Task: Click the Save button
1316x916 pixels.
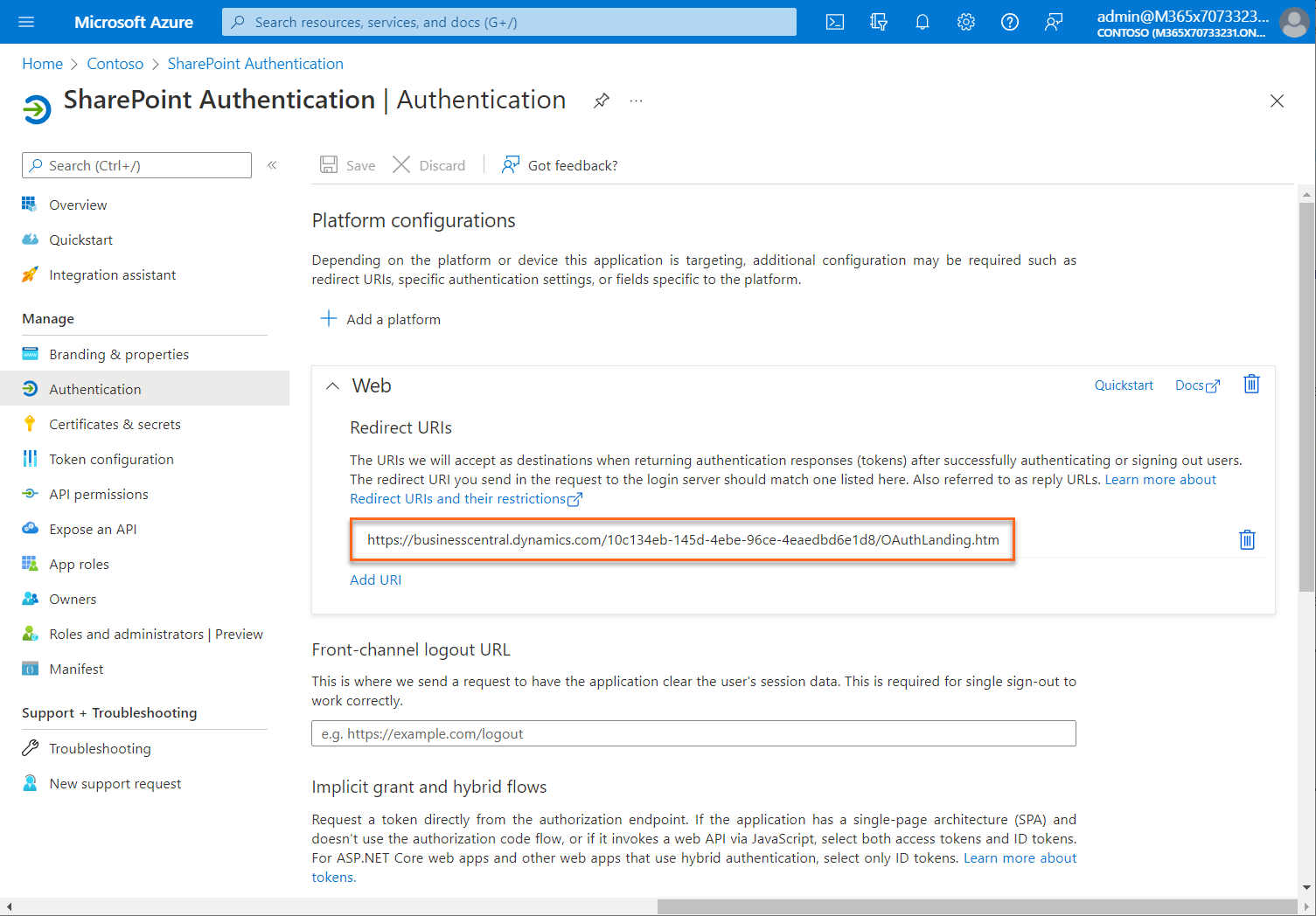Action: tap(347, 164)
